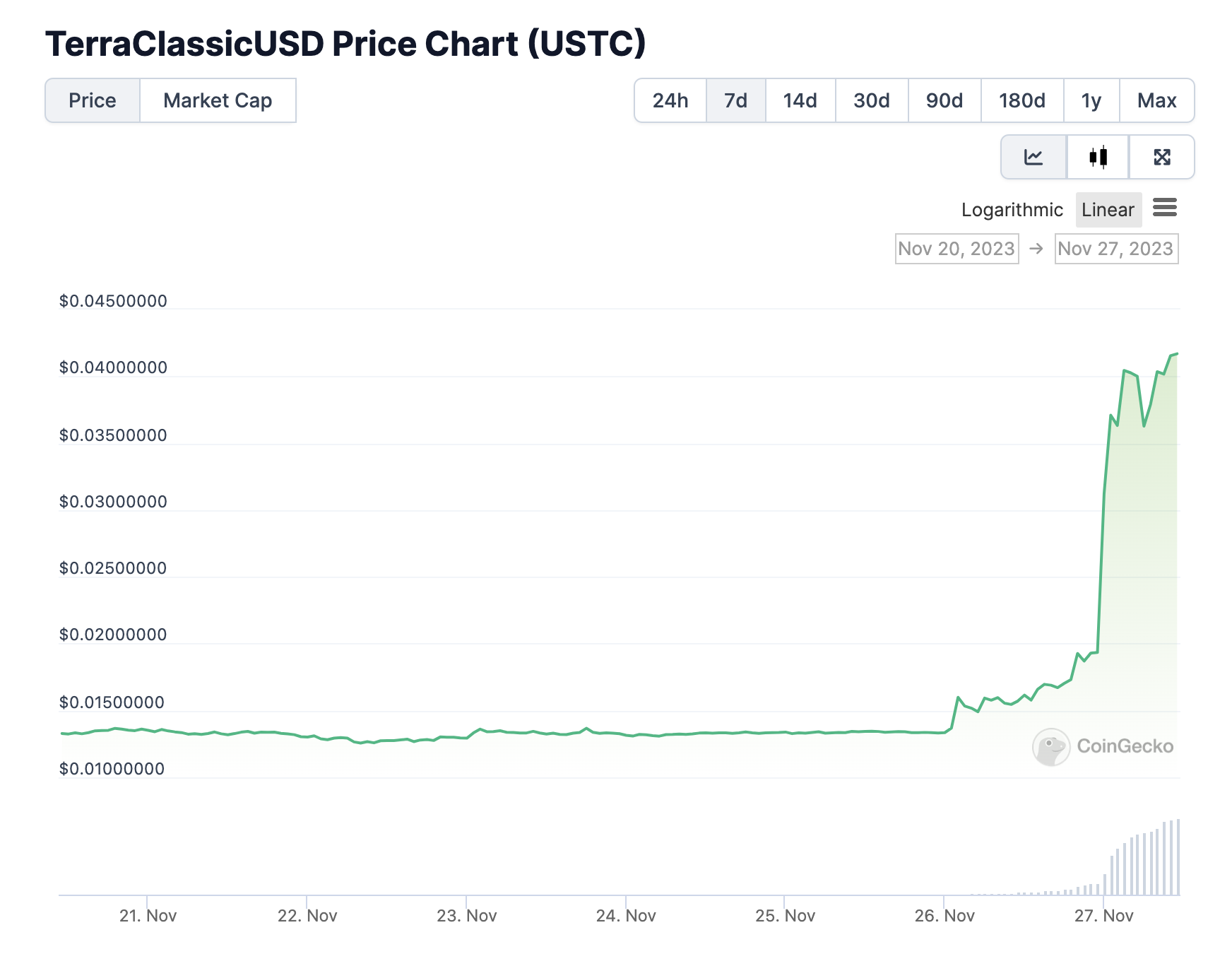Select the 180d time range
This screenshot has height=954, width=1232.
click(x=1021, y=100)
